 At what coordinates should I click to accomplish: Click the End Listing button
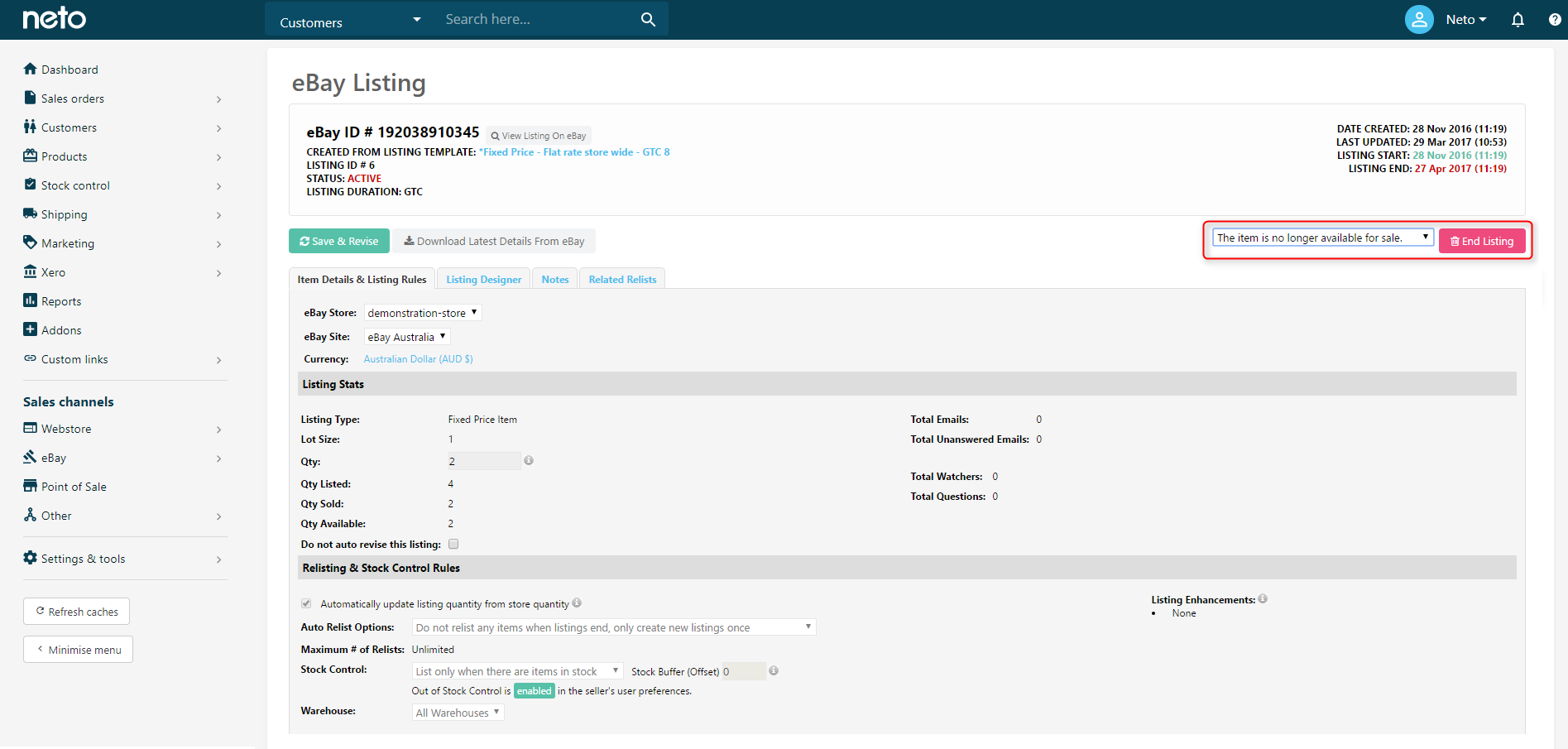tap(1482, 241)
